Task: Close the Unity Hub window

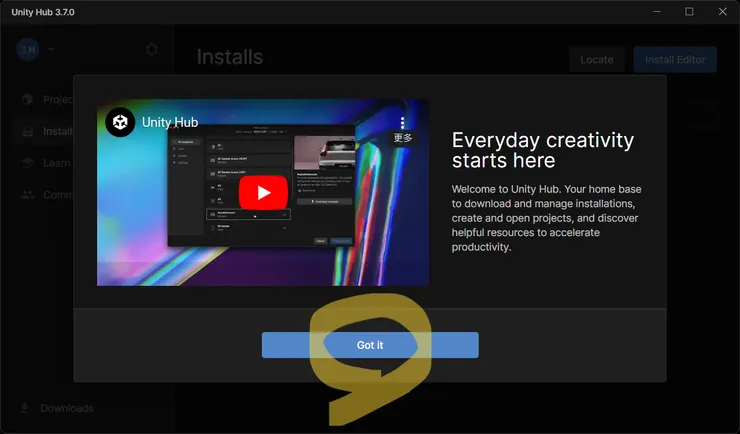Action: pos(723,12)
